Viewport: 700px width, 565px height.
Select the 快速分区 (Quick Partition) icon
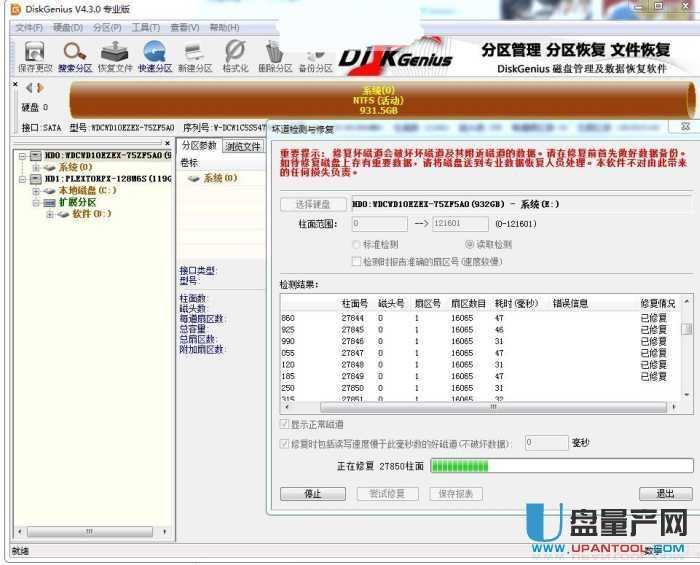coord(154,55)
